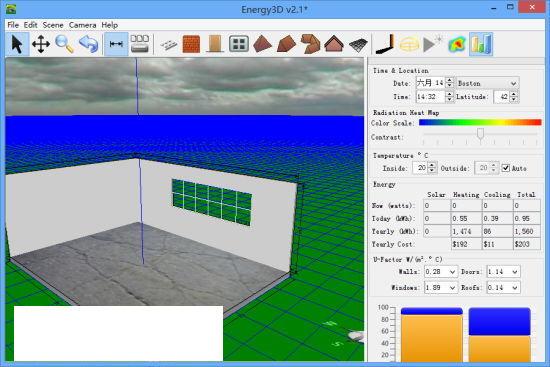Viewport: 550px width, 367px height.
Task: Open the Camera menu
Action: tap(82, 25)
